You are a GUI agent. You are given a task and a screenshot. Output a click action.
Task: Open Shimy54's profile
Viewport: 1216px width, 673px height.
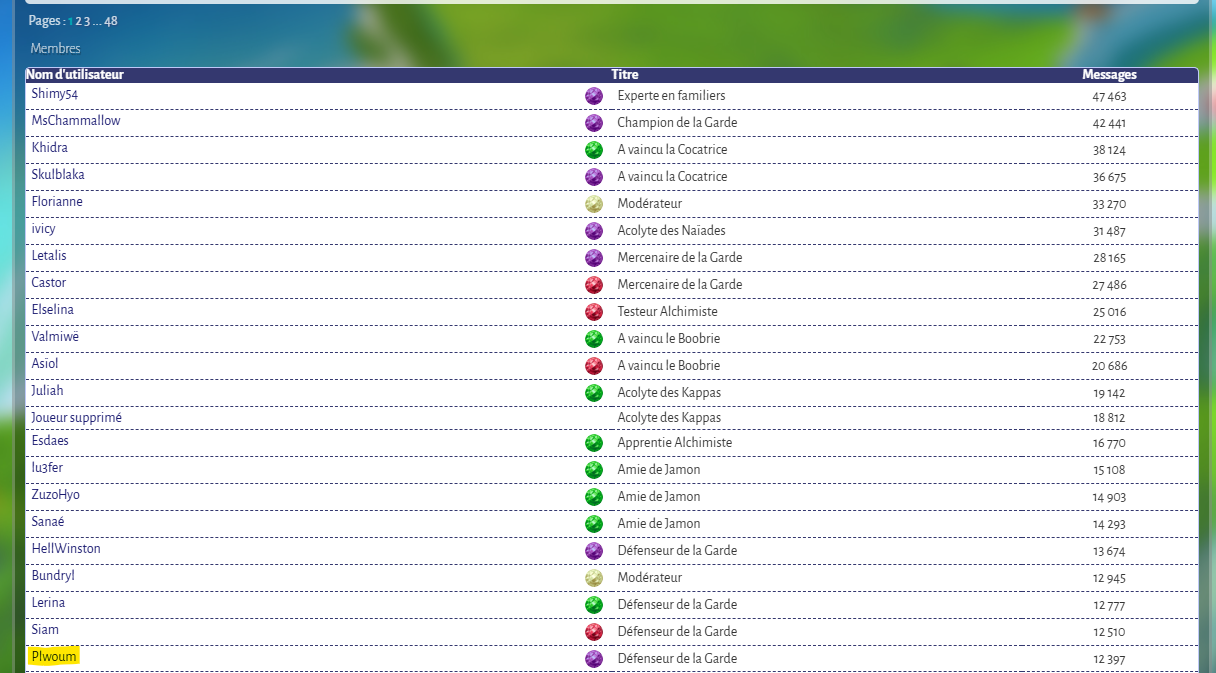(x=54, y=94)
